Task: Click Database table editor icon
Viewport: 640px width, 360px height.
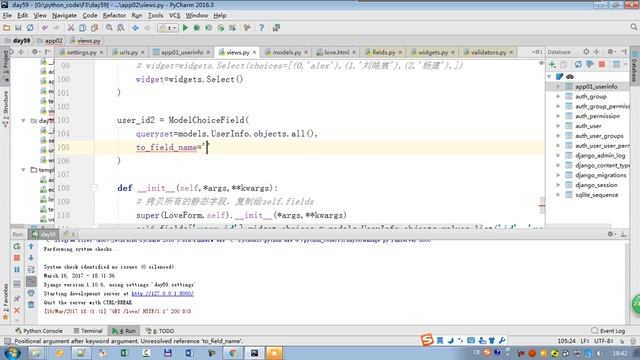Action: pyautogui.click(x=616, y=64)
